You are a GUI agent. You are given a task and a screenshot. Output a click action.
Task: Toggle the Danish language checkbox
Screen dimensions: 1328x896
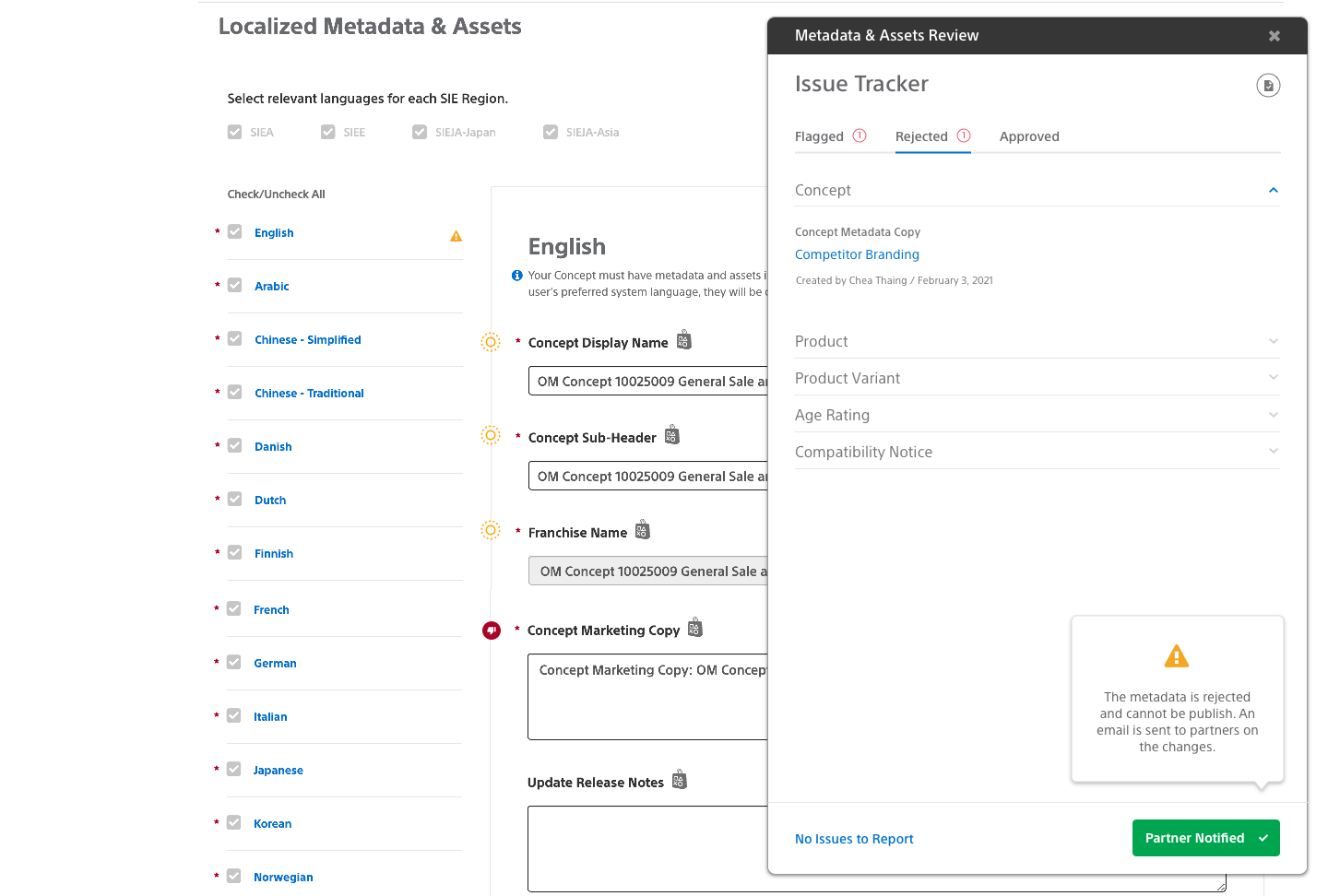click(x=234, y=446)
